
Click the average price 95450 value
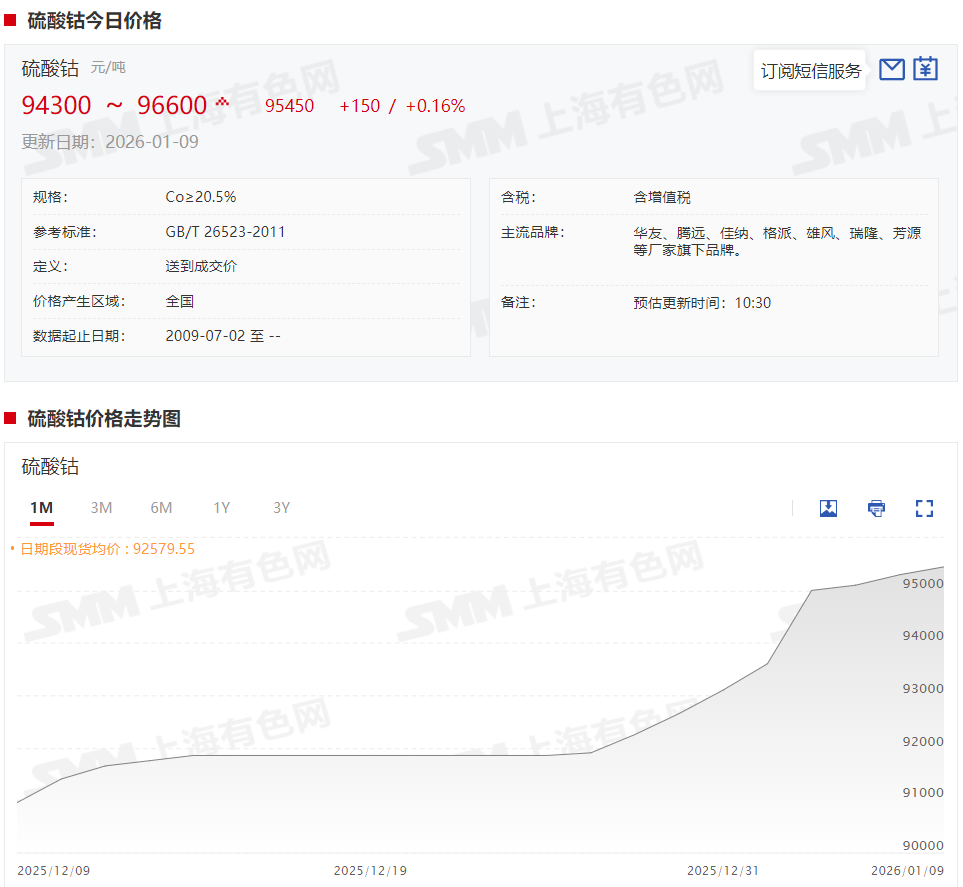coord(289,106)
